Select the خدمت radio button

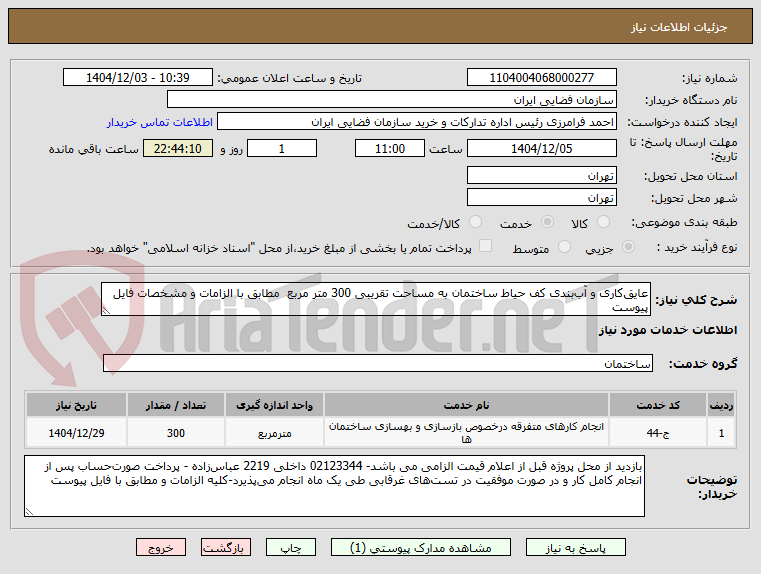pyautogui.click(x=547, y=222)
